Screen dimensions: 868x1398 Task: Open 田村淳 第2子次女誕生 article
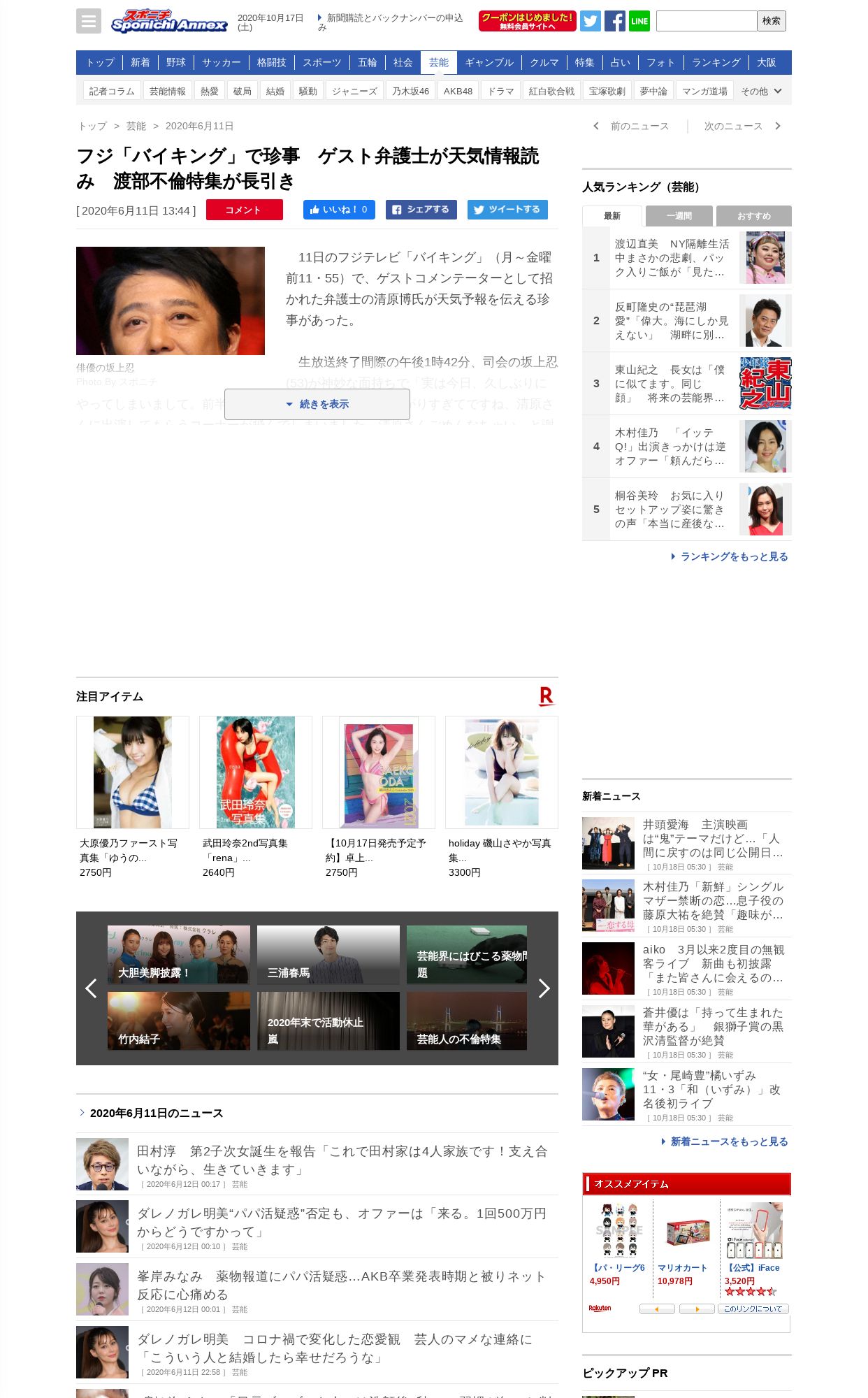(x=317, y=1164)
